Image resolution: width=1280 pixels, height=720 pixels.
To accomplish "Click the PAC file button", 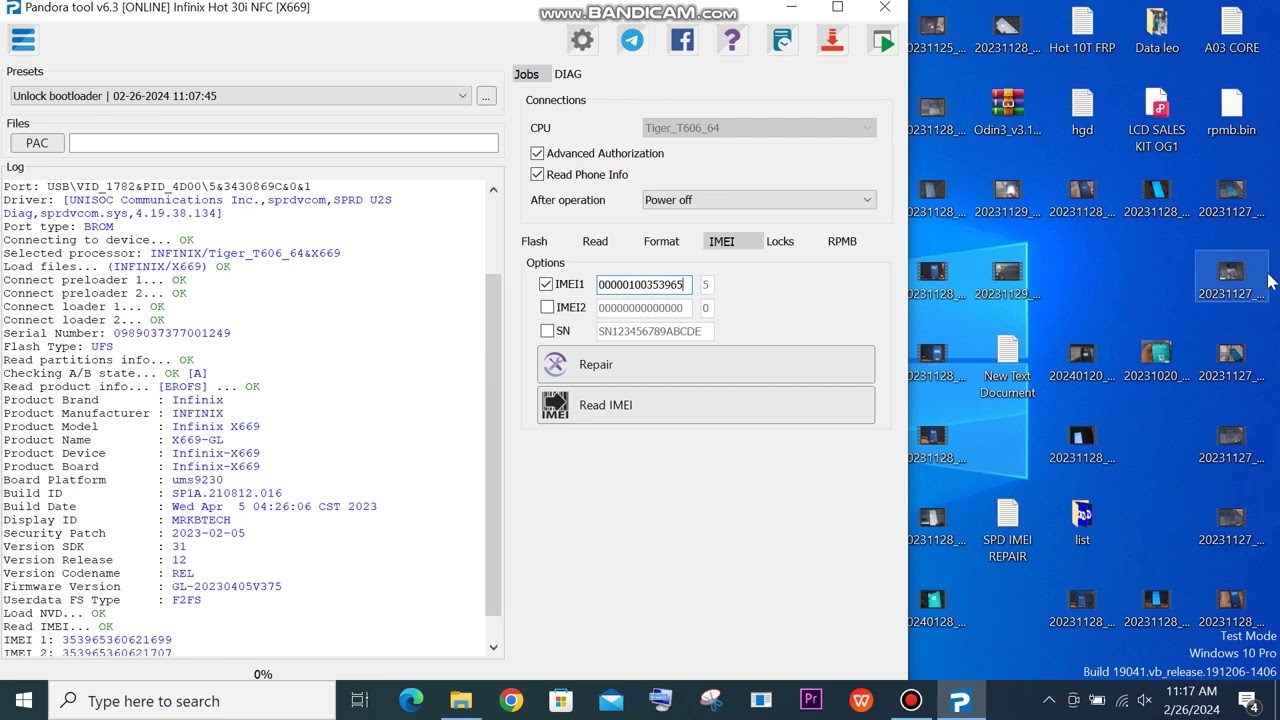I will (37, 143).
